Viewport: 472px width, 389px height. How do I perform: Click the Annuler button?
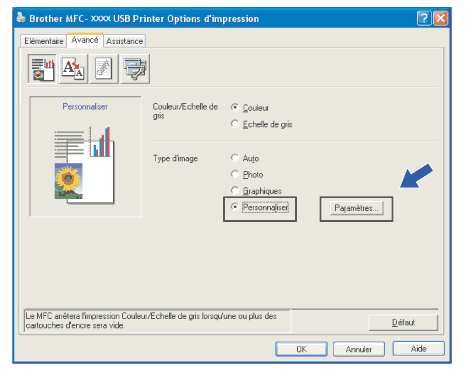click(359, 349)
